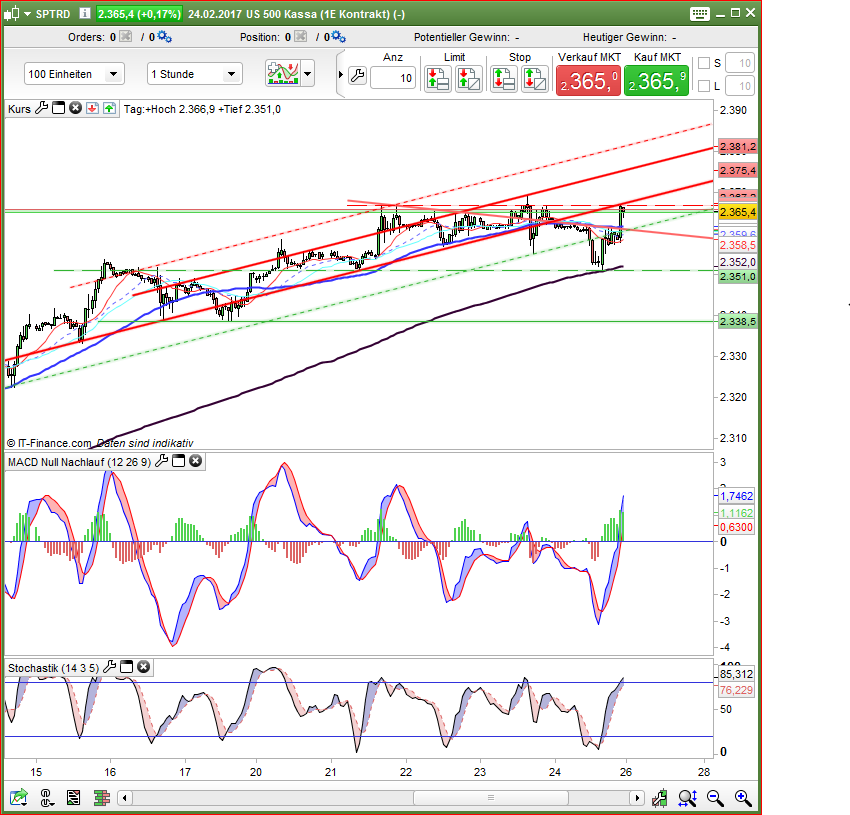Open the indicators and trading systems icon
This screenshot has height=815, width=850.
click(x=282, y=73)
